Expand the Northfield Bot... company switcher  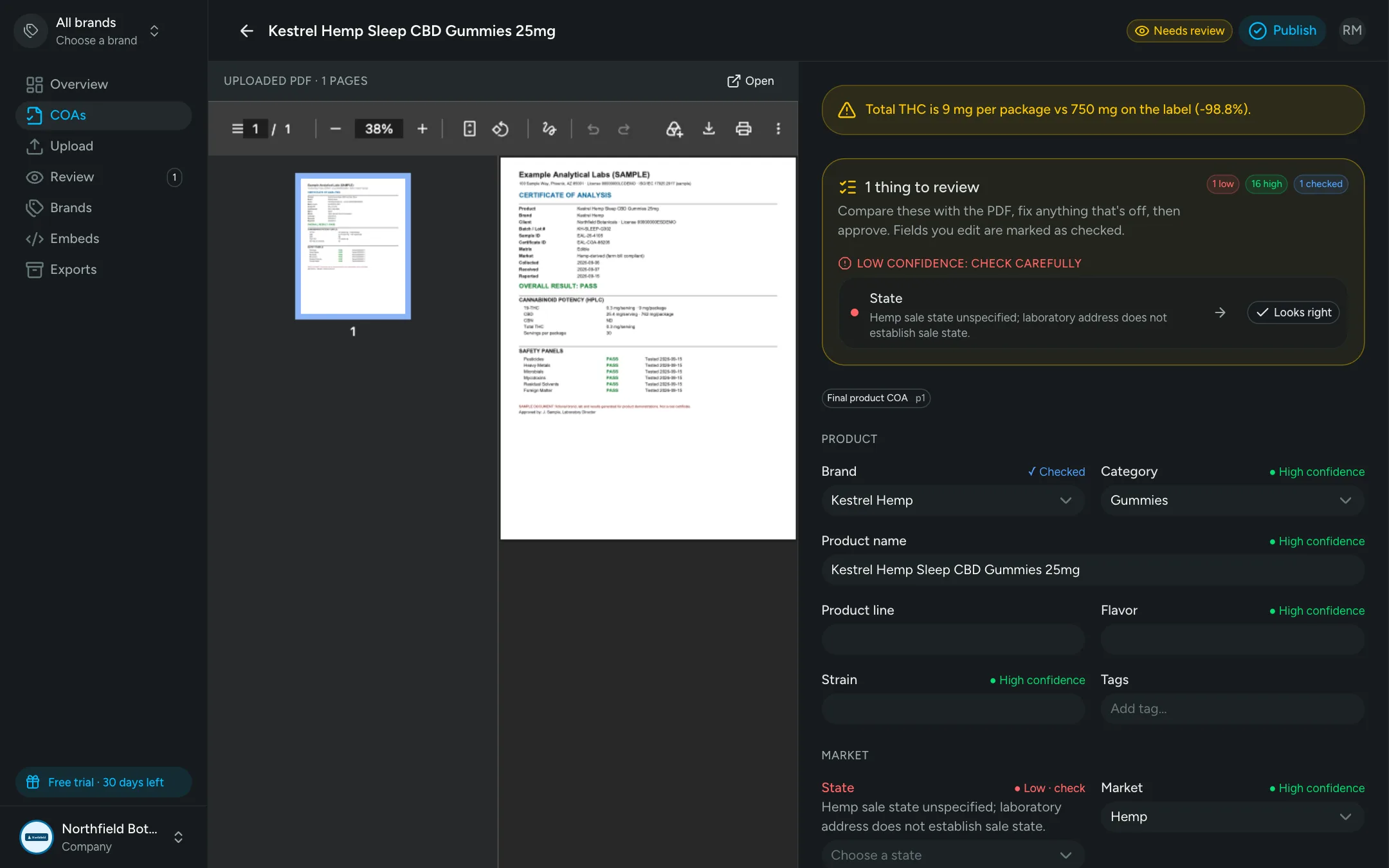pyautogui.click(x=104, y=837)
